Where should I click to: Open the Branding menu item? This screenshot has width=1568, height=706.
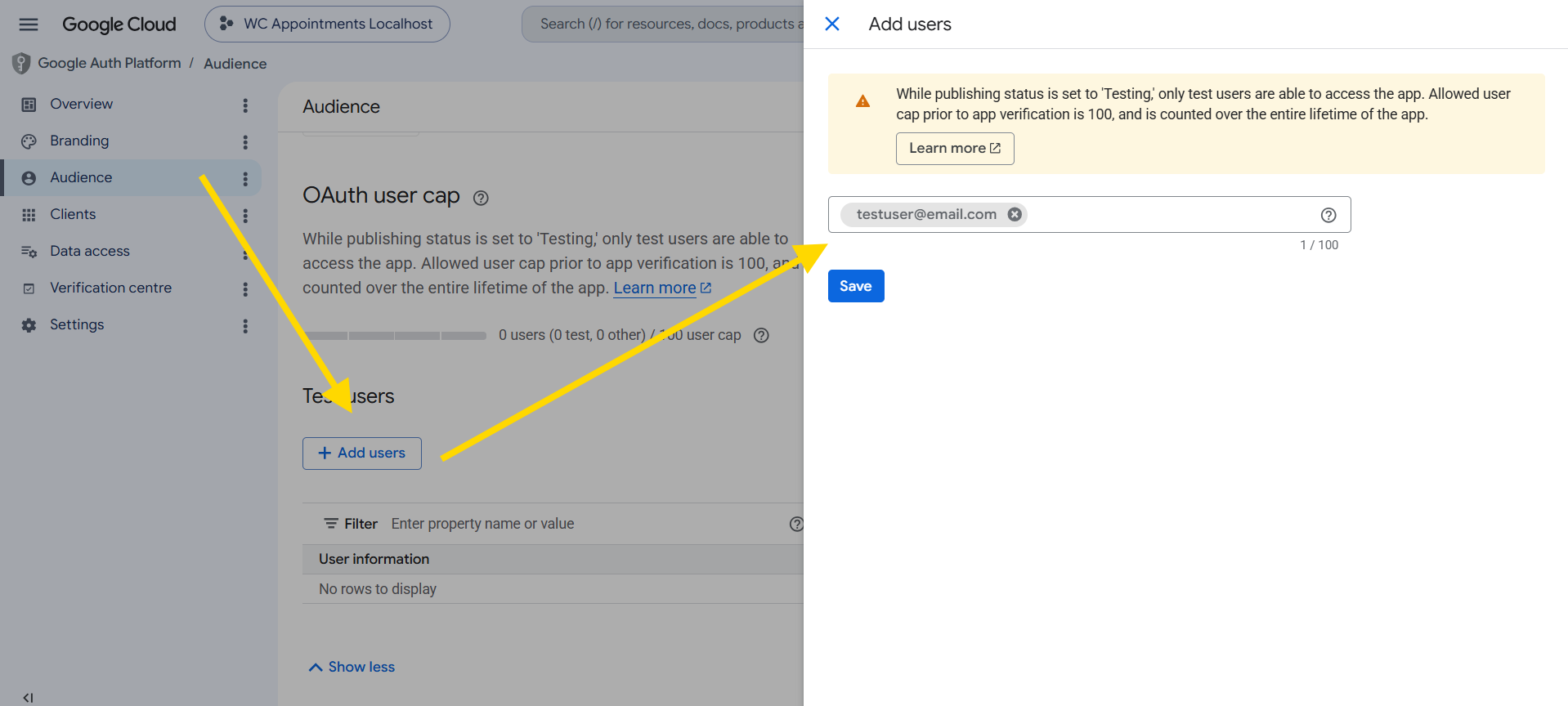pyautogui.click(x=79, y=141)
